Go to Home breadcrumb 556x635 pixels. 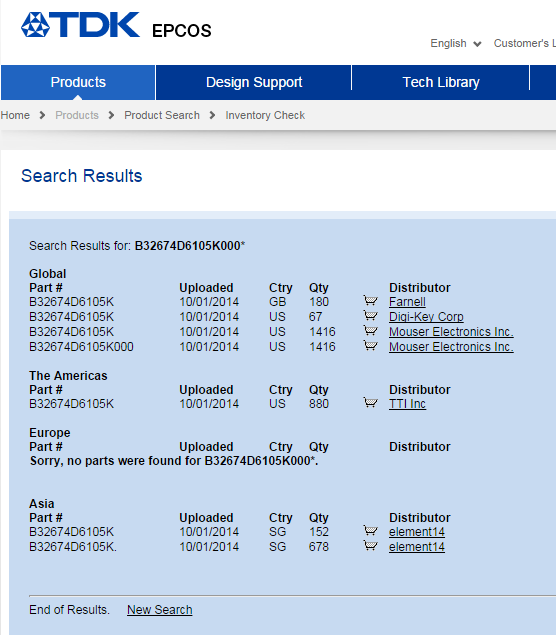[15, 115]
